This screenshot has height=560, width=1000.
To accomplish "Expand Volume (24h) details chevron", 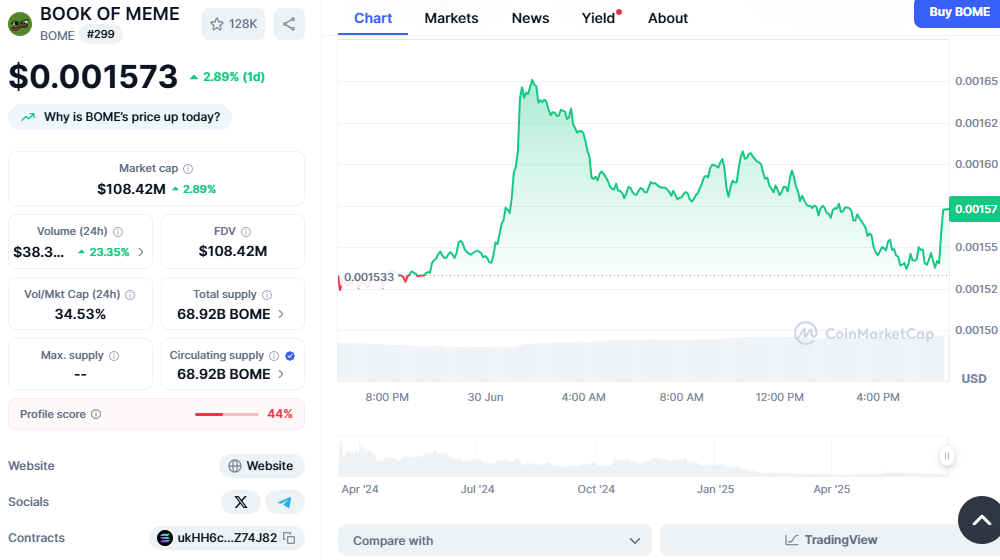I will click(141, 252).
